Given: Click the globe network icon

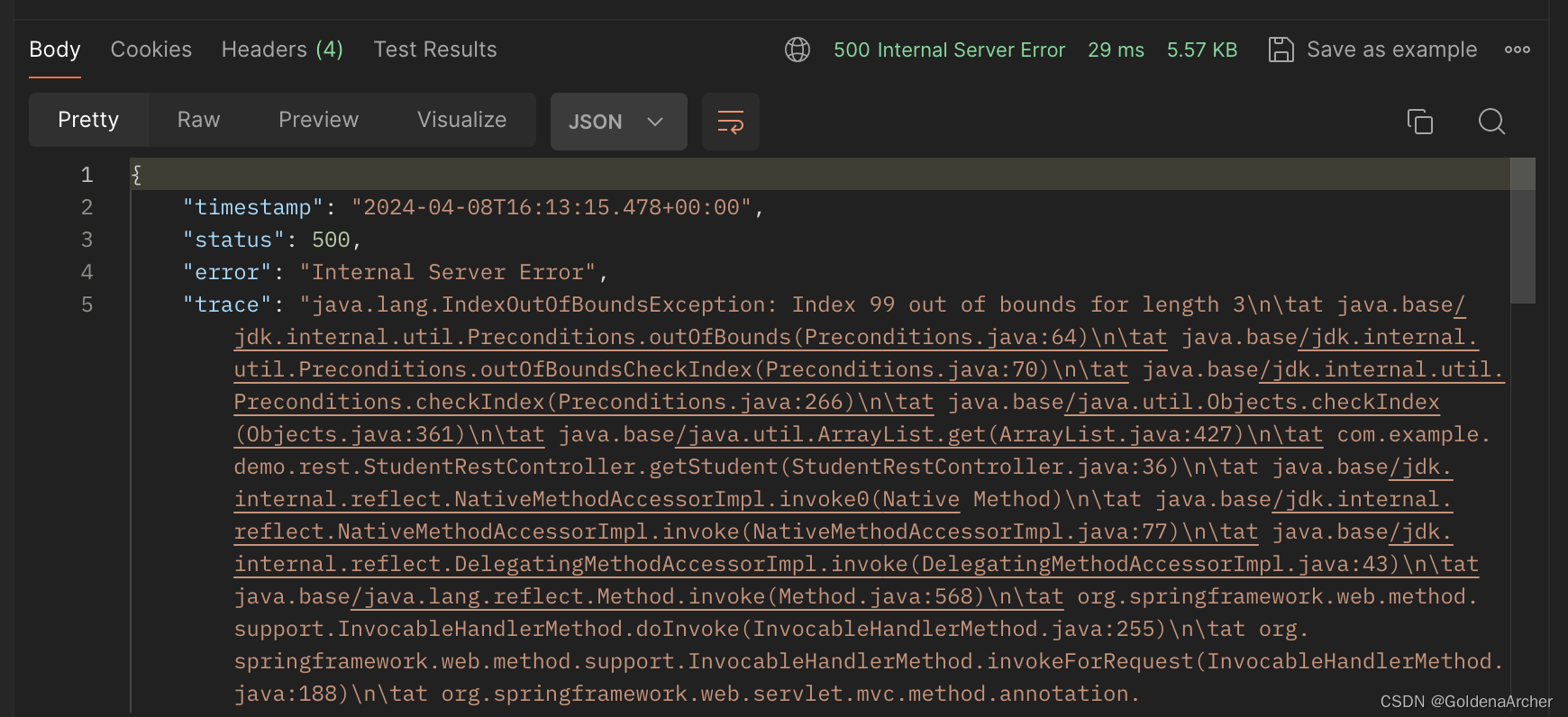Looking at the screenshot, I should (x=798, y=50).
